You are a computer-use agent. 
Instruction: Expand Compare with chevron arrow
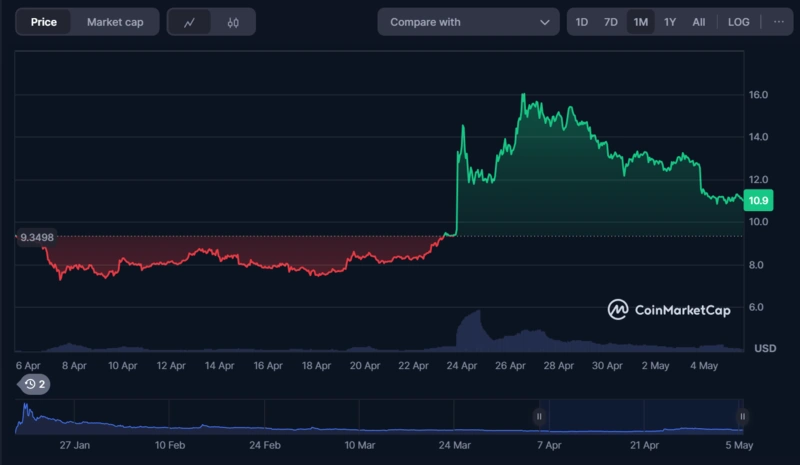click(x=544, y=22)
